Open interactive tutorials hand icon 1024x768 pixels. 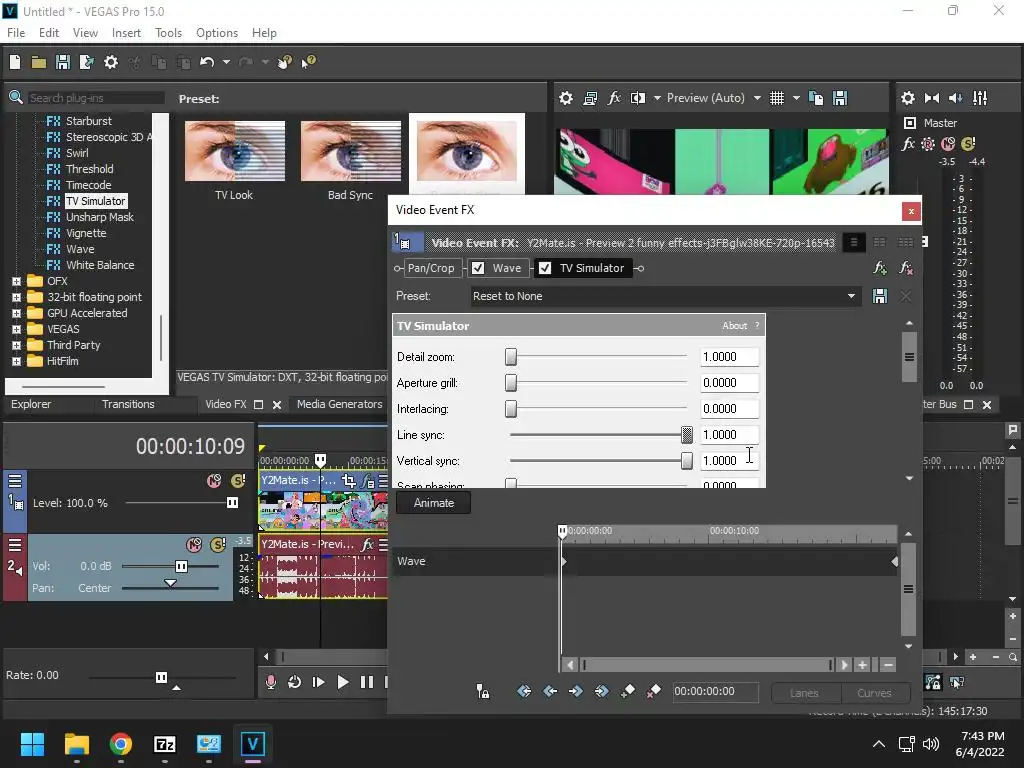click(x=284, y=62)
